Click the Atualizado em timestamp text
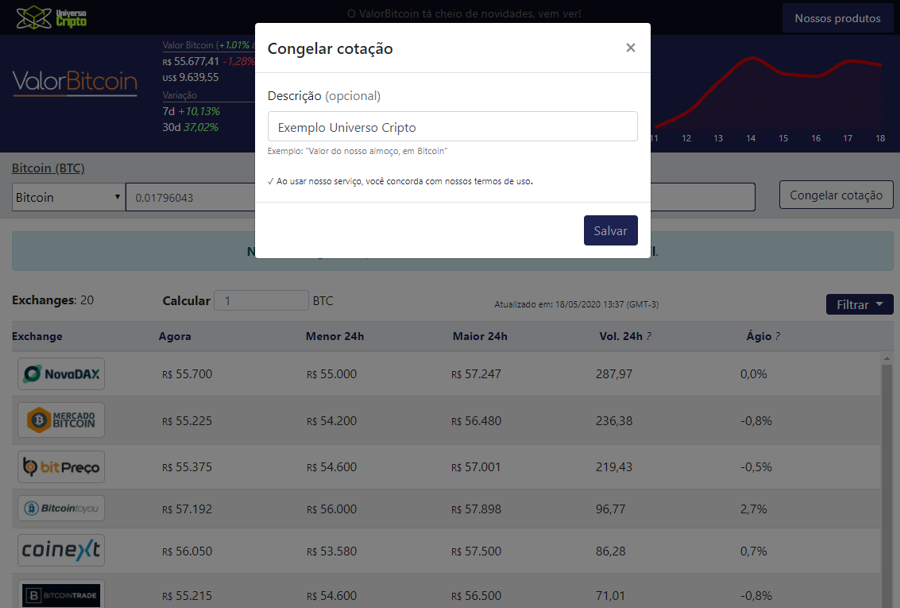Screen dimensions: 900x608 [576, 304]
